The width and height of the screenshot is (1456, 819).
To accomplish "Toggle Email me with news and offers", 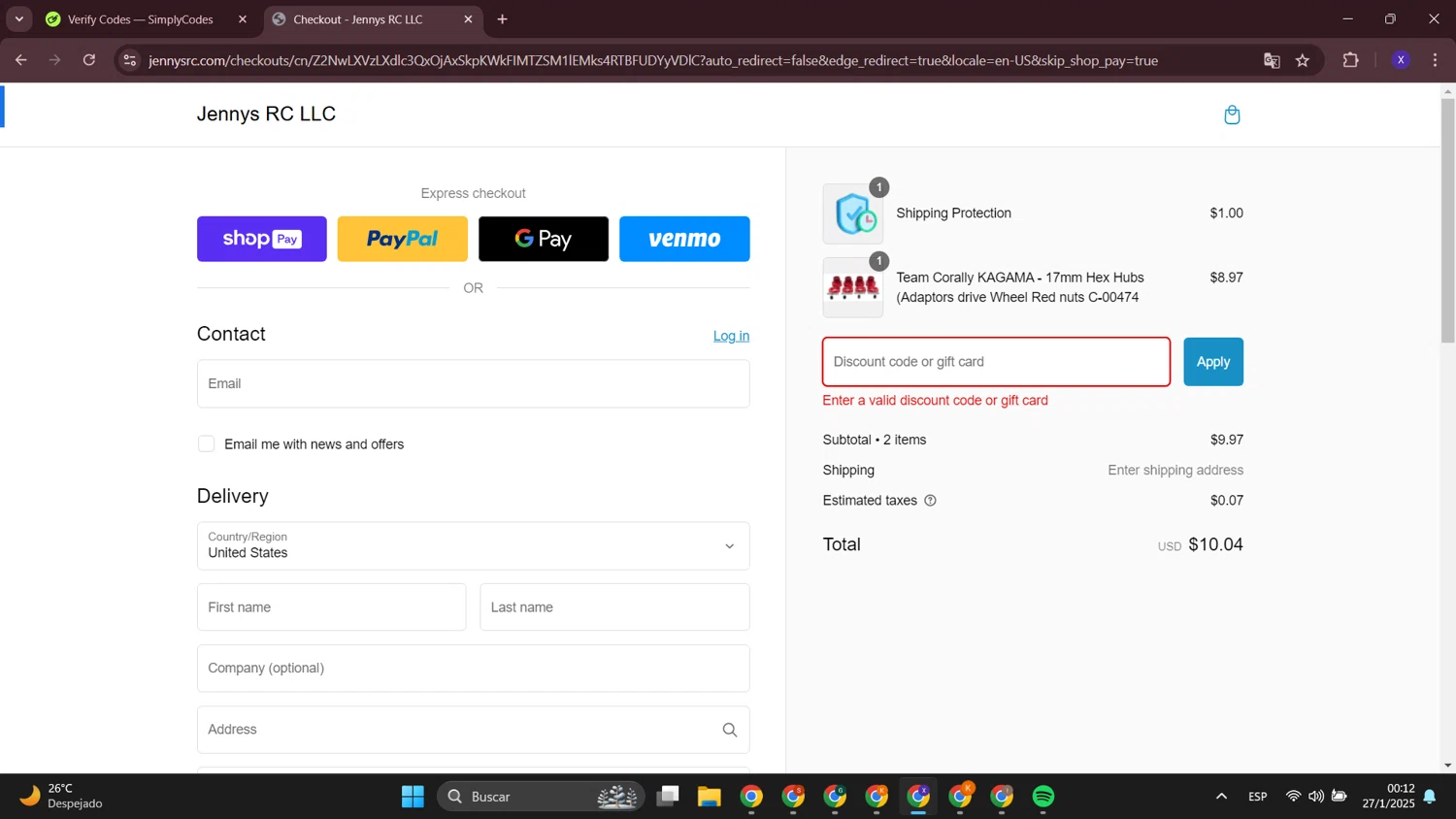I will pyautogui.click(x=206, y=443).
